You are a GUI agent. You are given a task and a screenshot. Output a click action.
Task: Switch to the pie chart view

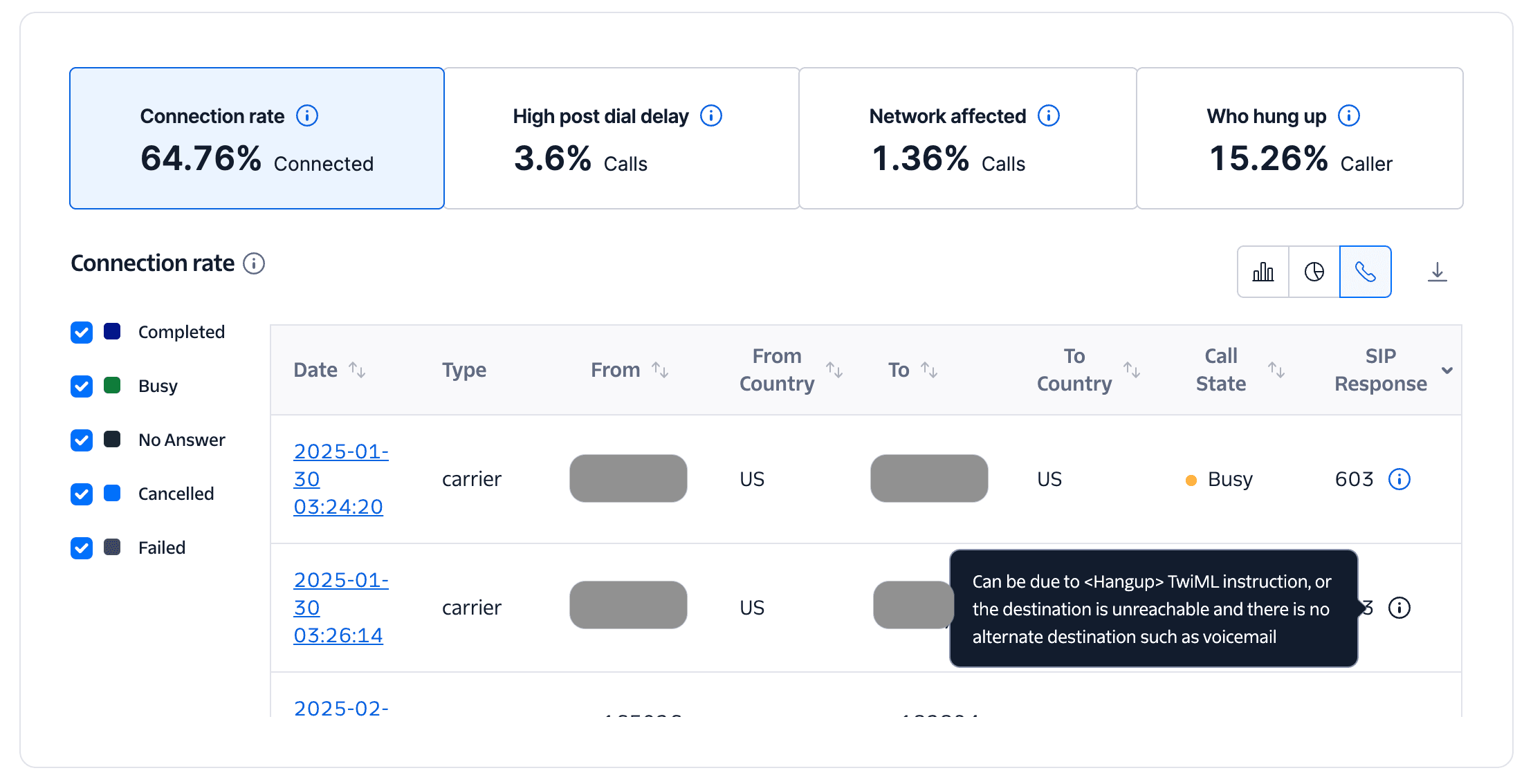point(1314,272)
